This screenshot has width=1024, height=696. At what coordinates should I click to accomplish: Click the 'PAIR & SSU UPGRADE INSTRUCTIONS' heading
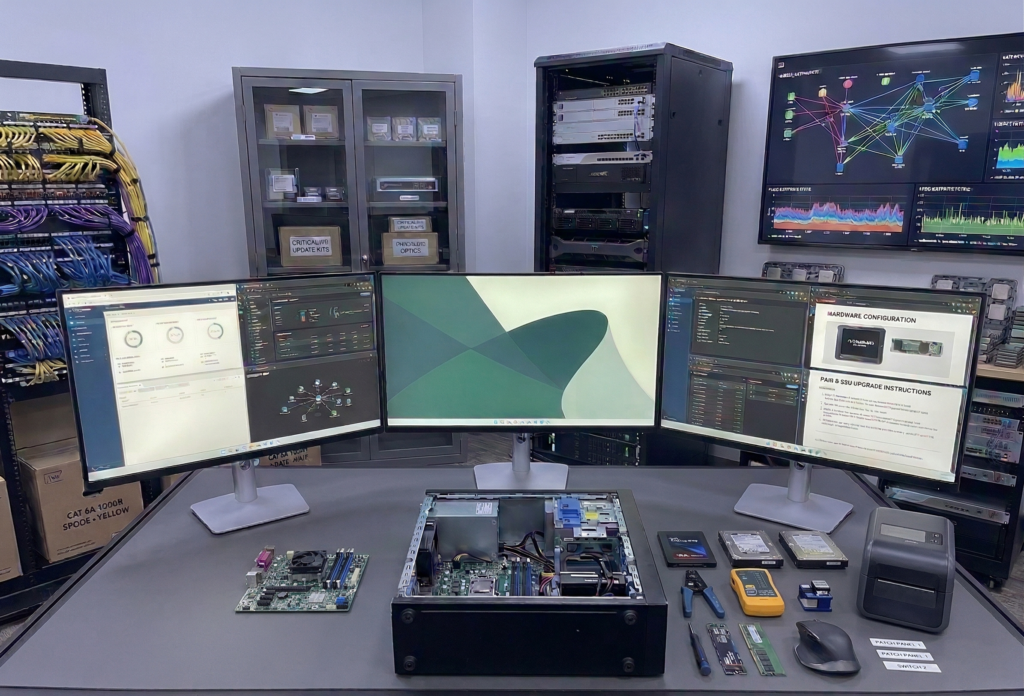[x=876, y=386]
